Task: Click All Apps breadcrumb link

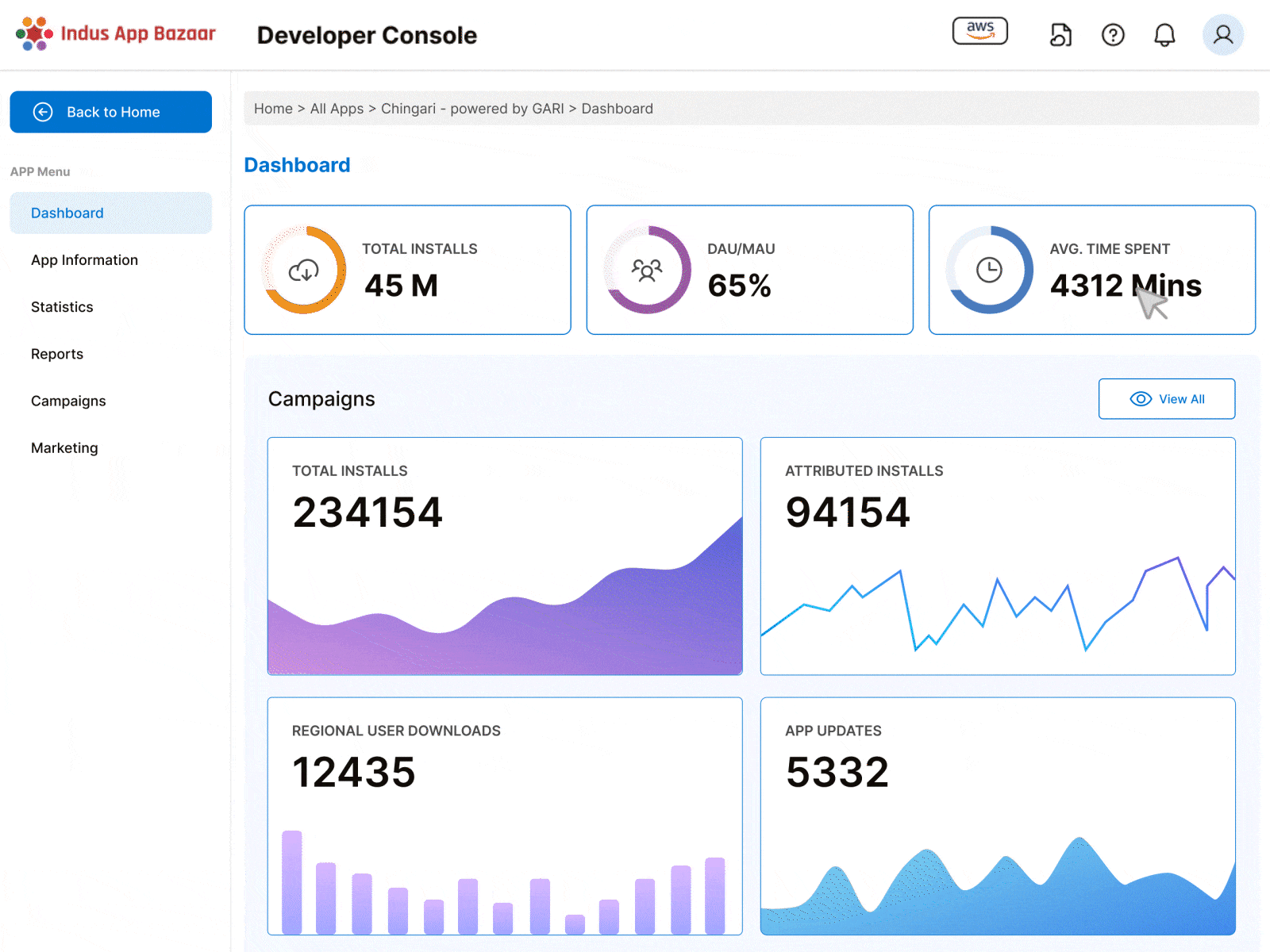Action: point(337,109)
